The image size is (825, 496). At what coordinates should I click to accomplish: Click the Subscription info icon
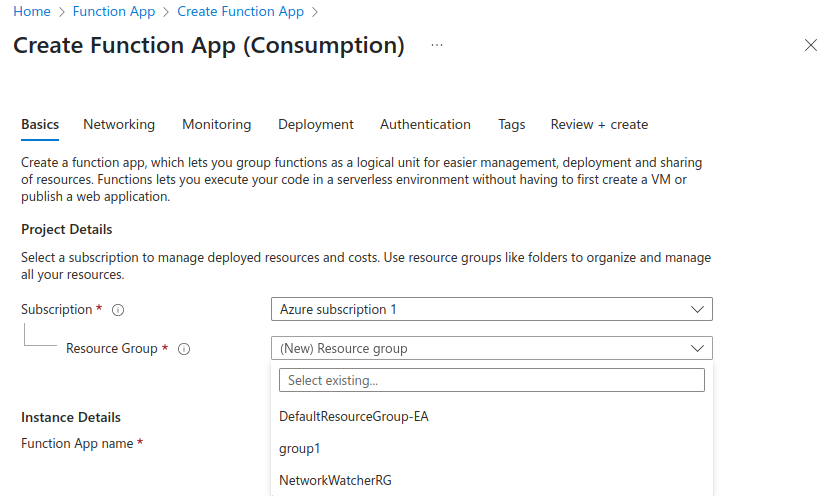(118, 310)
